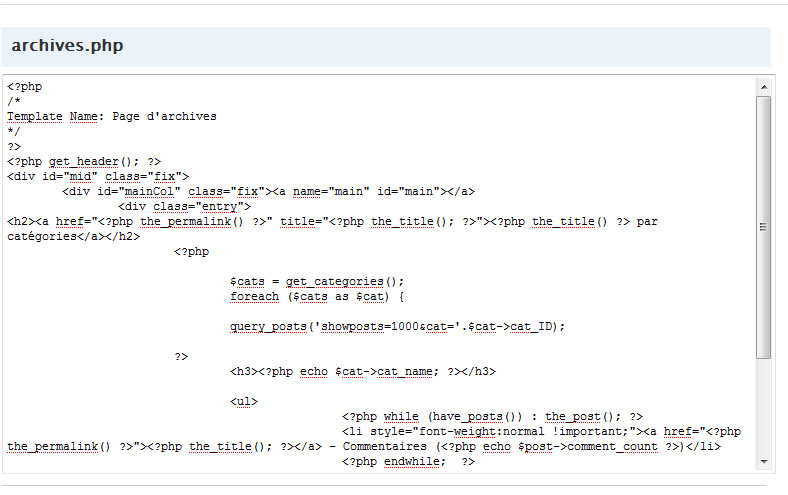Screen dimensions: 788x495
Task: Click the 'foreach ($cats as $cat) {' line
Action: pyautogui.click(x=317, y=297)
